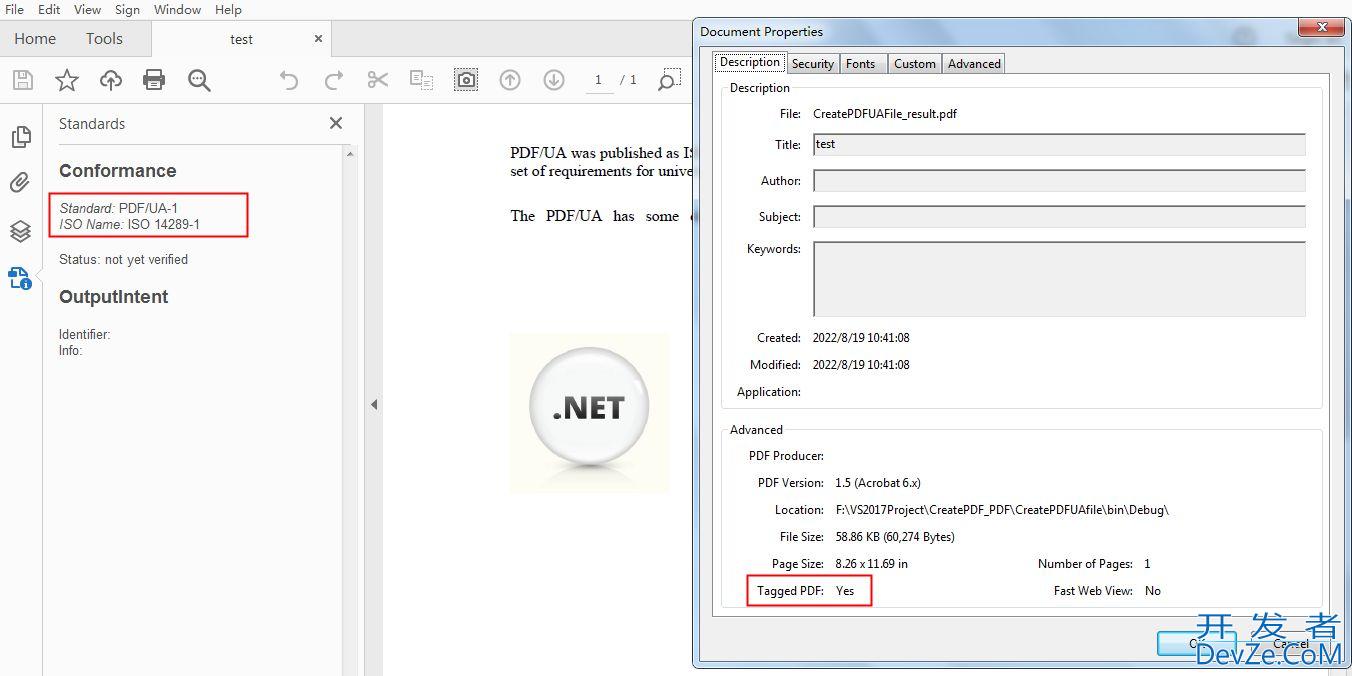Click the Standards panel sidebar icon
Image resolution: width=1352 pixels, height=676 pixels.
pos(20,278)
